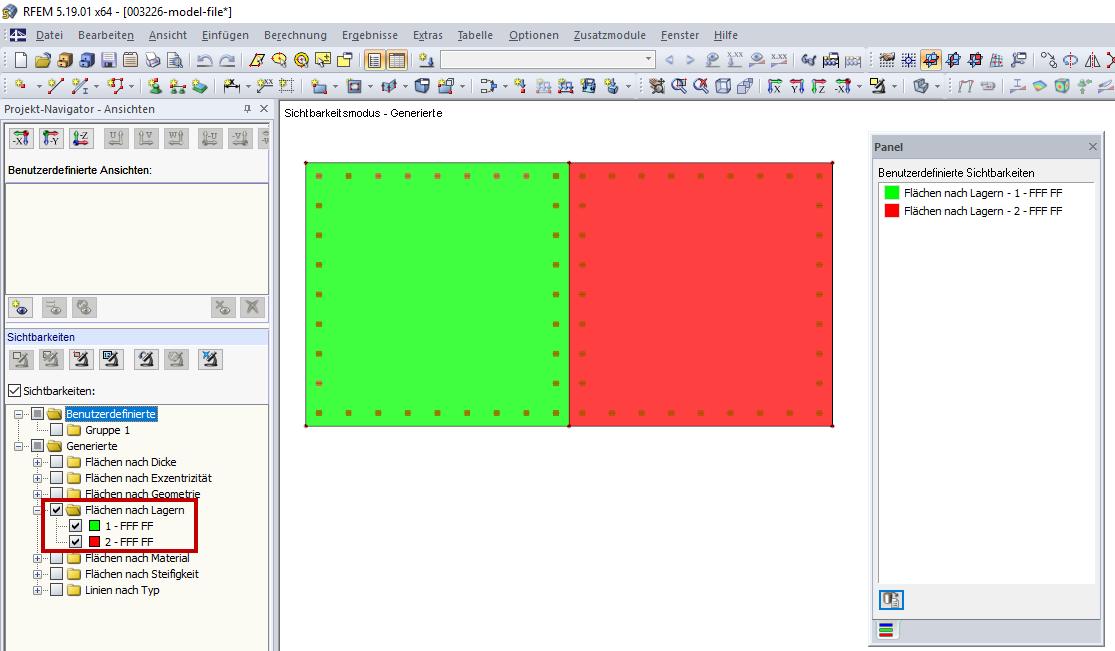Disable the green 1 - FFF FF visibility checkbox
Viewport: 1115px width, 651px height.
pyautogui.click(x=75, y=526)
